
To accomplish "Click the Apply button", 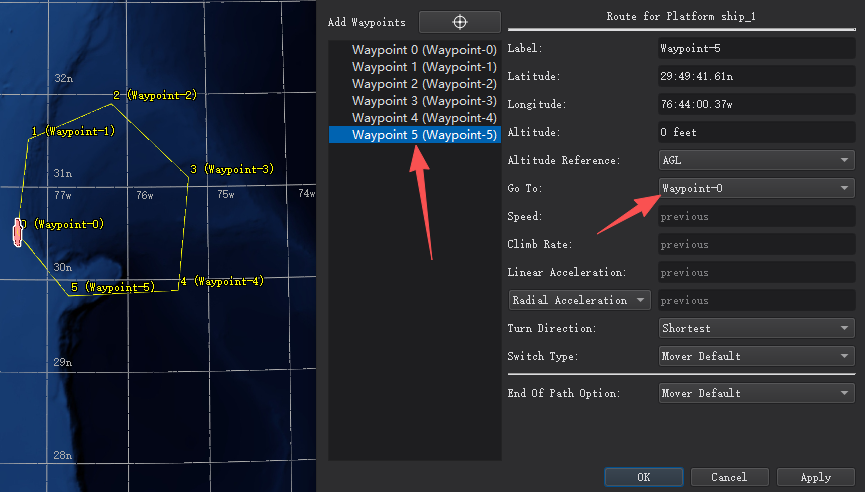I will tap(815, 477).
